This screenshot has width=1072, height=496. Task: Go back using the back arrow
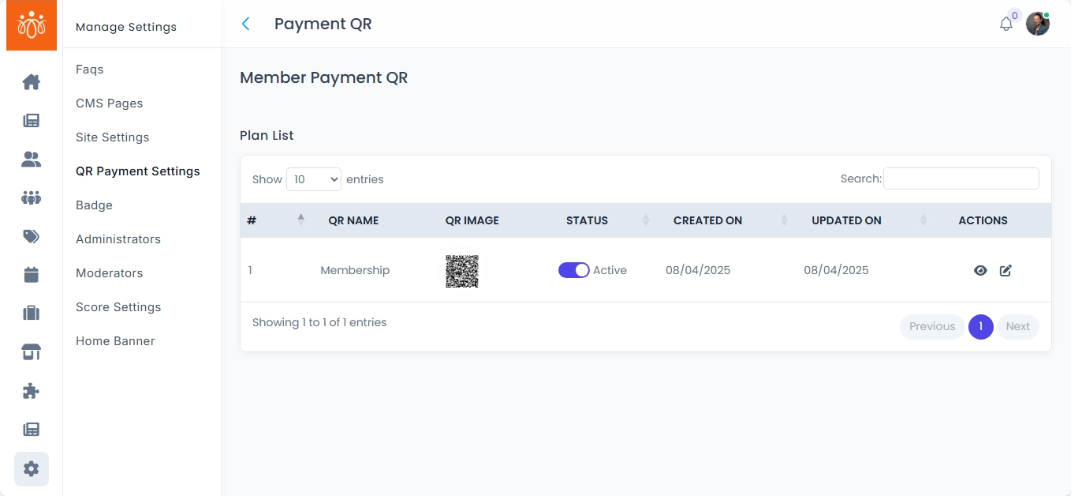246,24
